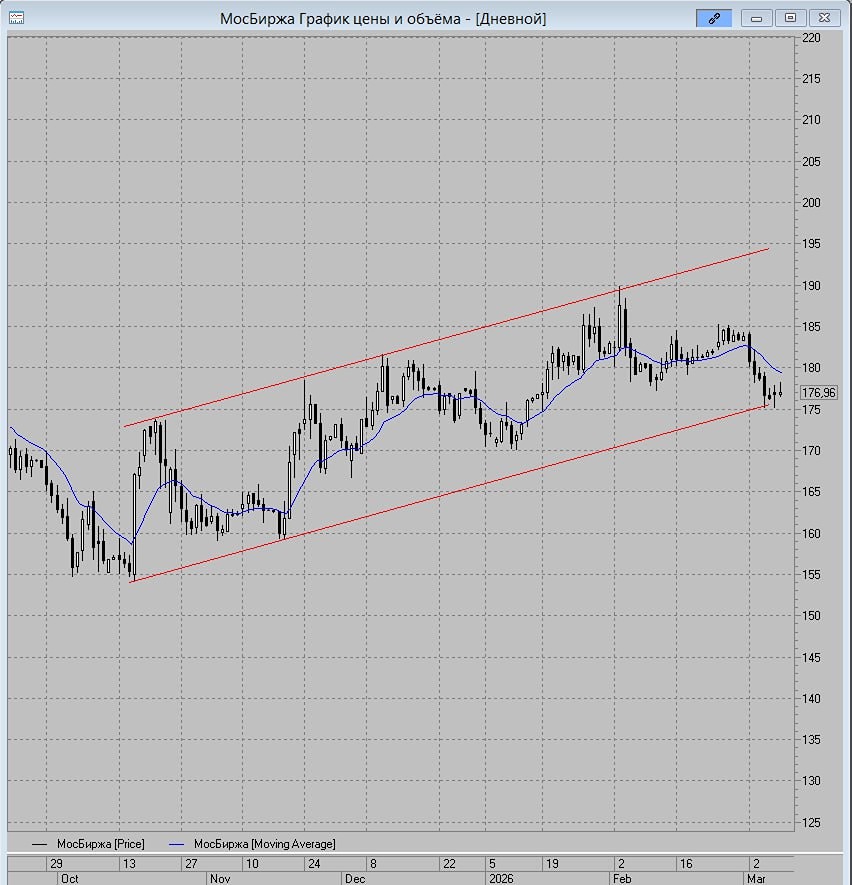Click the 195 price axis label

[811, 244]
